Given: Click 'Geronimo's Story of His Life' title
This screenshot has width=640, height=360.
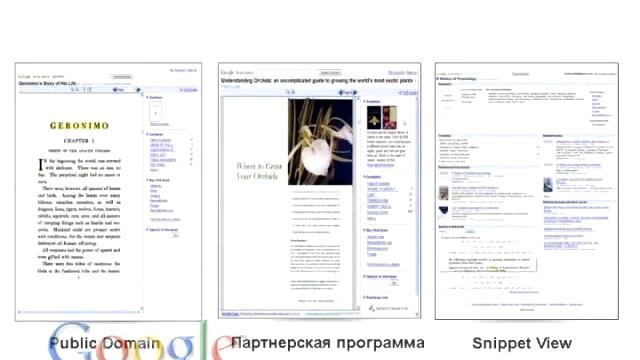Looking at the screenshot, I should click(x=47, y=83).
